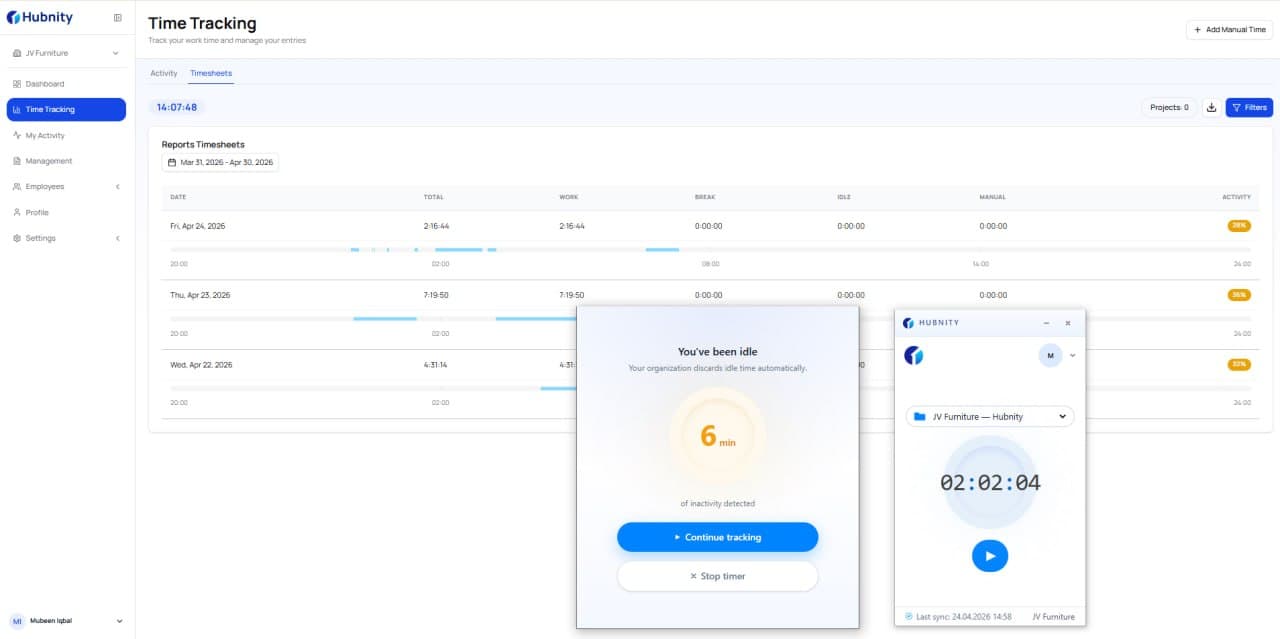This screenshot has height=639, width=1280.
Task: Open the JV Furniture — Hubnity project selector
Action: coord(990,416)
